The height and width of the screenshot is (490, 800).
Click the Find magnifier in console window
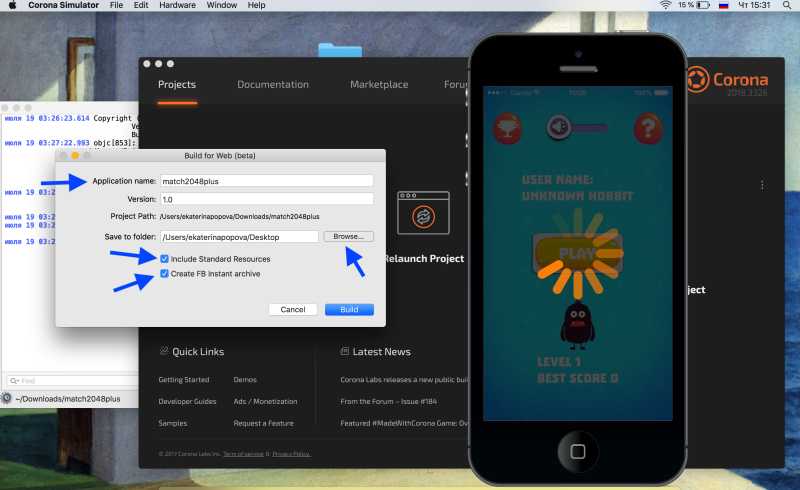click(x=14, y=381)
